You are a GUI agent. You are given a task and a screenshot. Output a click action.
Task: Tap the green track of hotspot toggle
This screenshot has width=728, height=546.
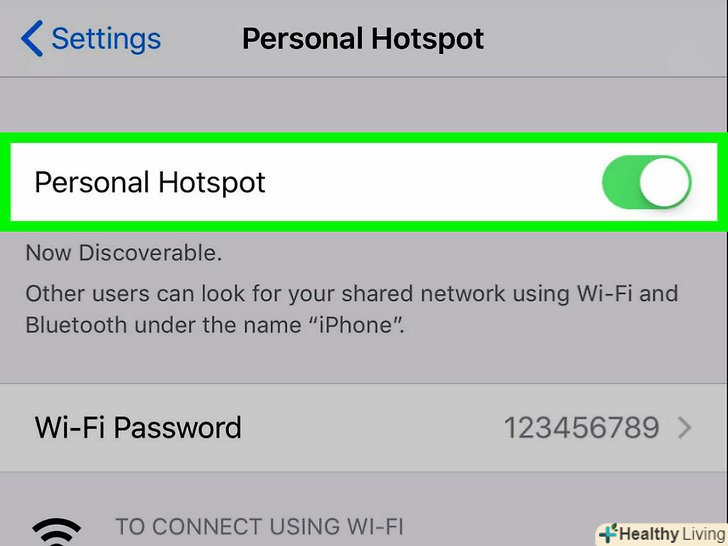click(x=620, y=182)
